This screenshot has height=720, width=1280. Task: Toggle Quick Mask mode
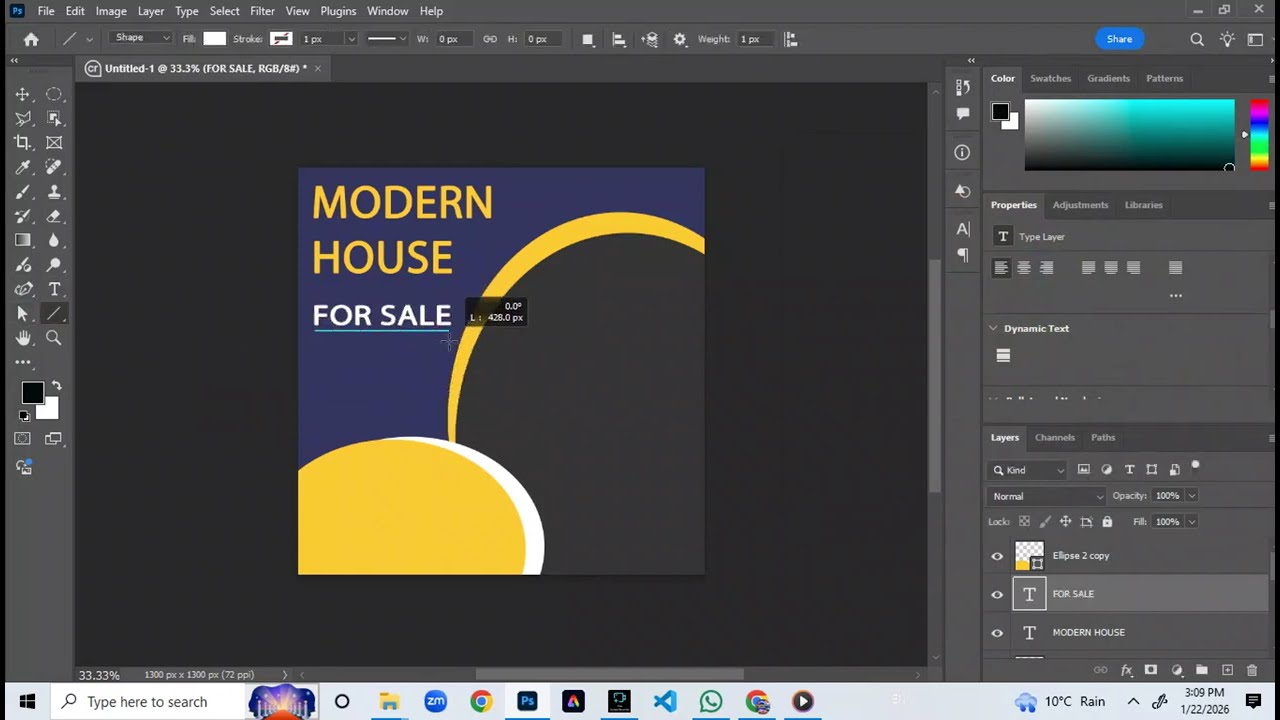(x=22, y=438)
